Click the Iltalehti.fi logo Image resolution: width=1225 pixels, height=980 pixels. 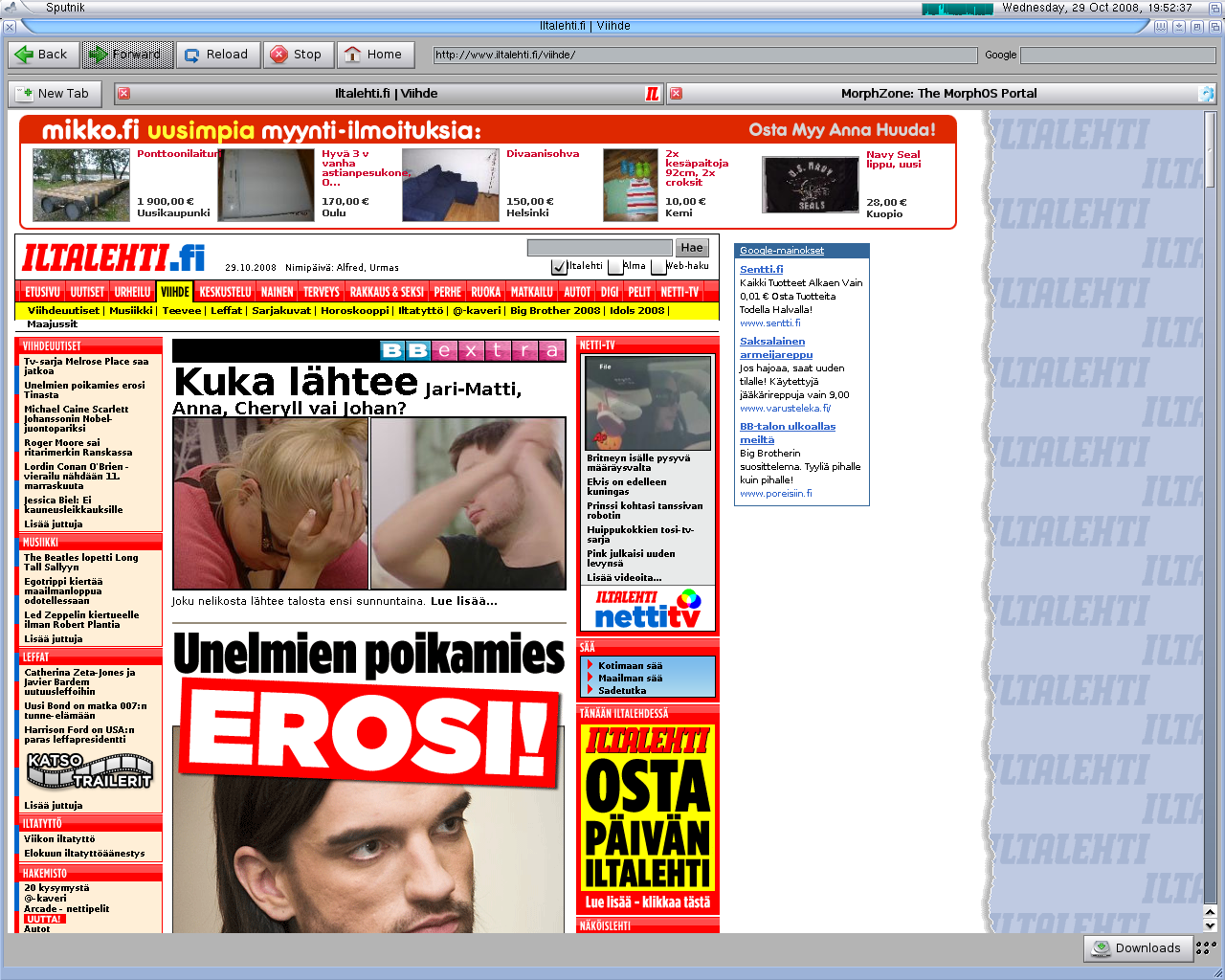[114, 257]
